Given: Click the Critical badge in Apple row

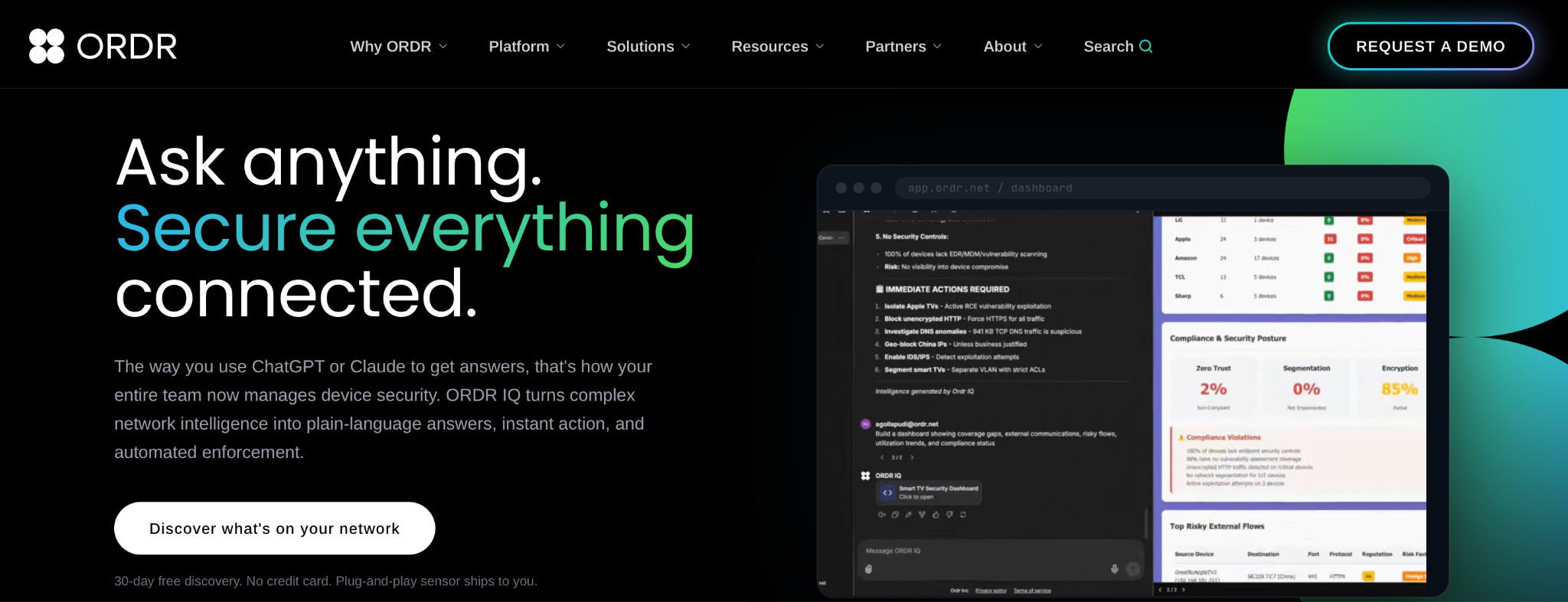Looking at the screenshot, I should [x=1414, y=239].
